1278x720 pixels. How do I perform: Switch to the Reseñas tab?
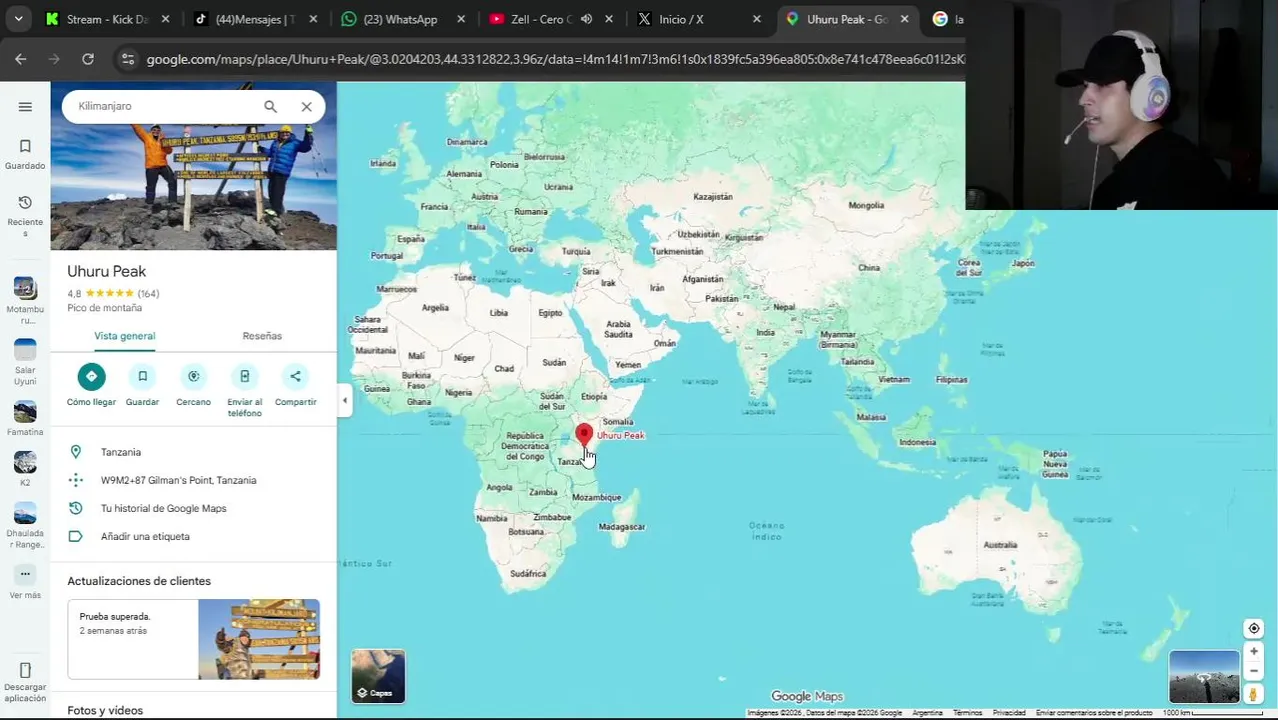262,336
